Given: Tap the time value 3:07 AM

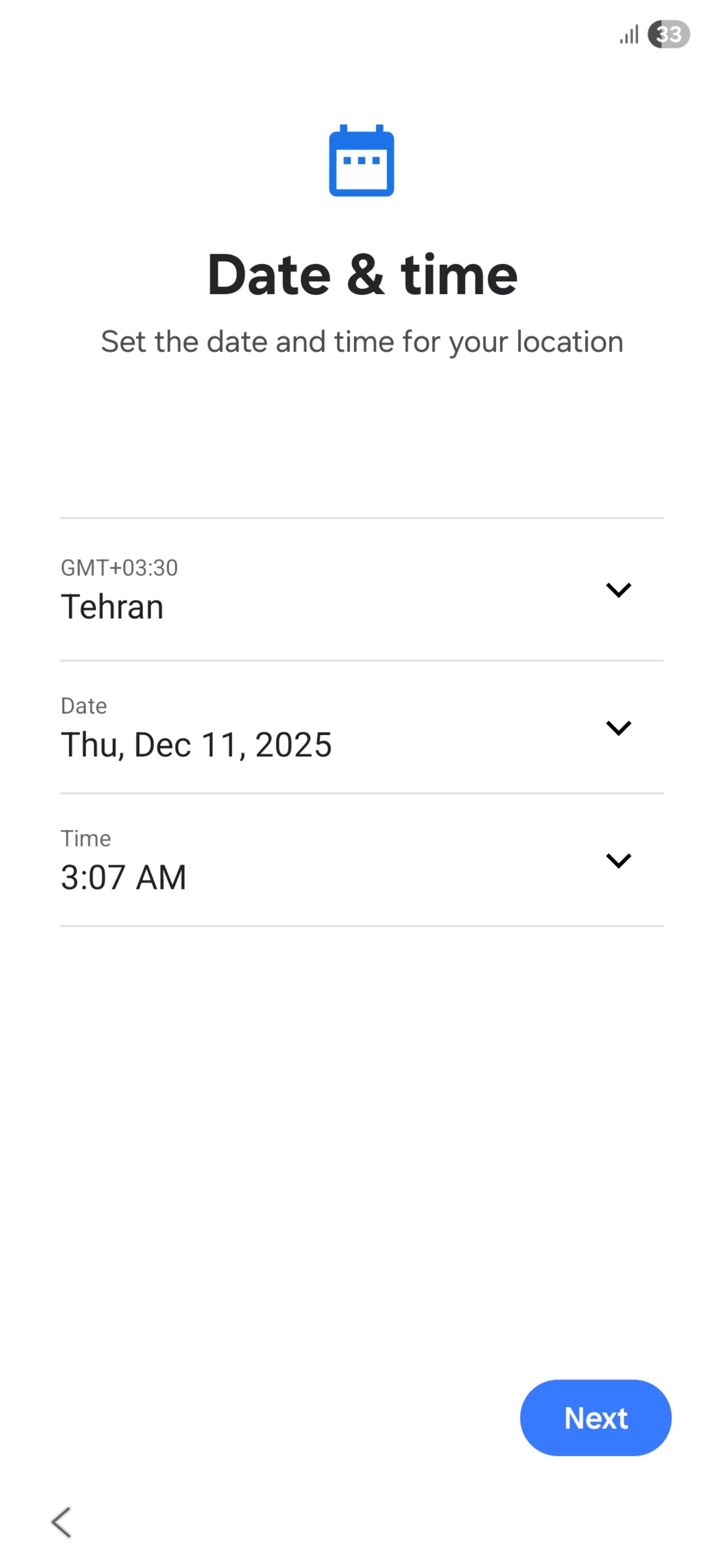Looking at the screenshot, I should 123,877.
